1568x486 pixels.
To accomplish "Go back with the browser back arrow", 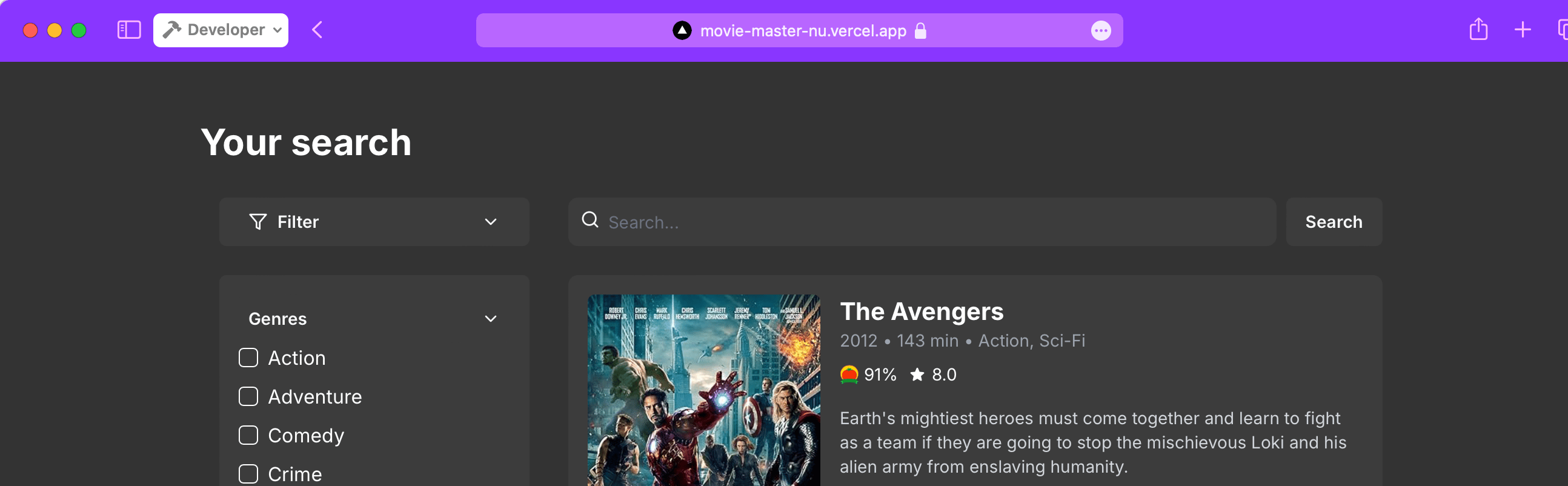I will (x=316, y=30).
